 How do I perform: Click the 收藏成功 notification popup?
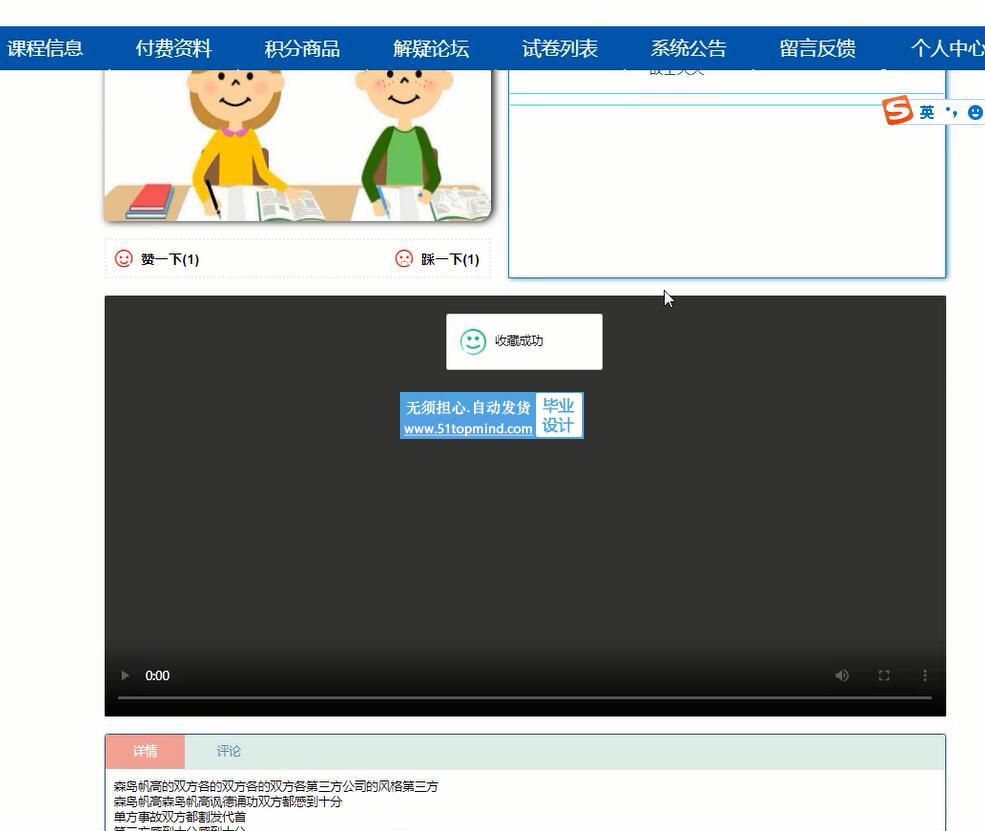pos(524,342)
